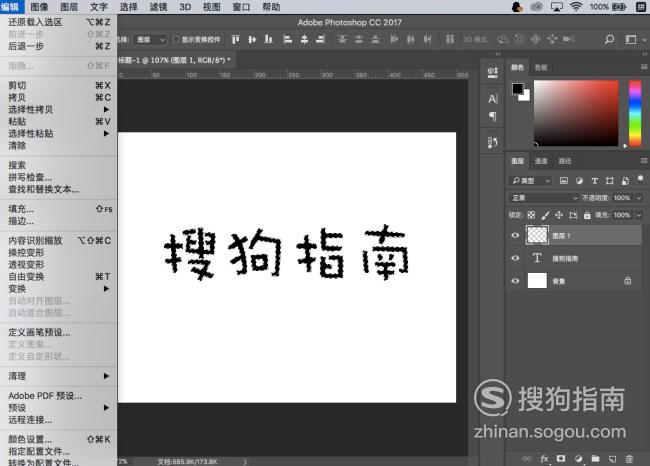The width and height of the screenshot is (650, 466).
Task: Toggle the show transform controls checkbox
Action: [x=176, y=39]
